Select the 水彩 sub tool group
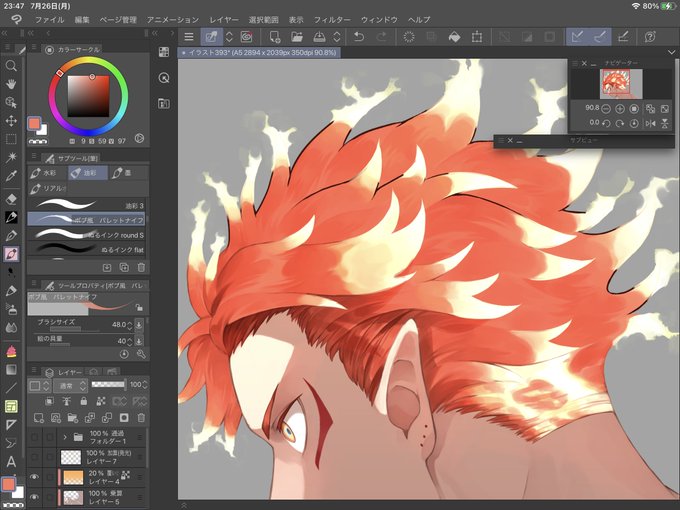The image size is (680, 510). 47,173
